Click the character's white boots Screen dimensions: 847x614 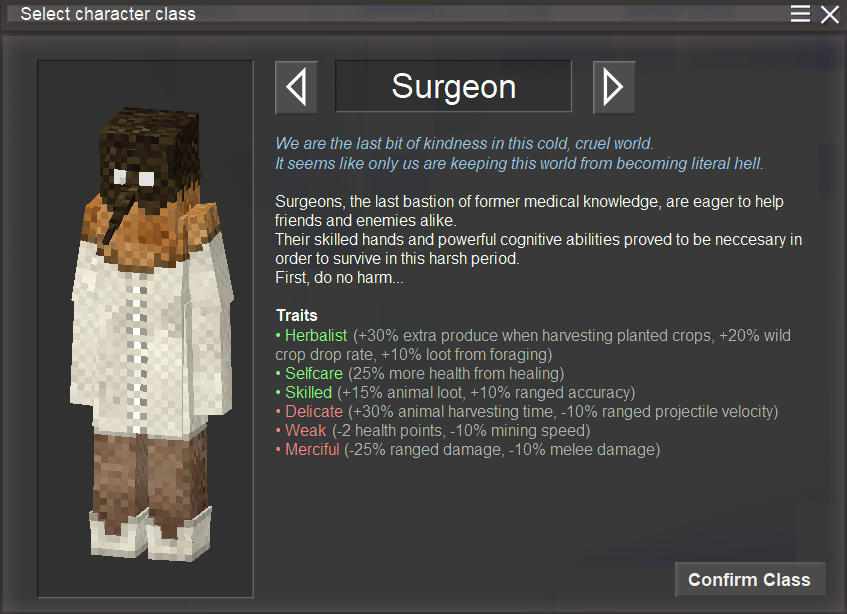click(150, 534)
